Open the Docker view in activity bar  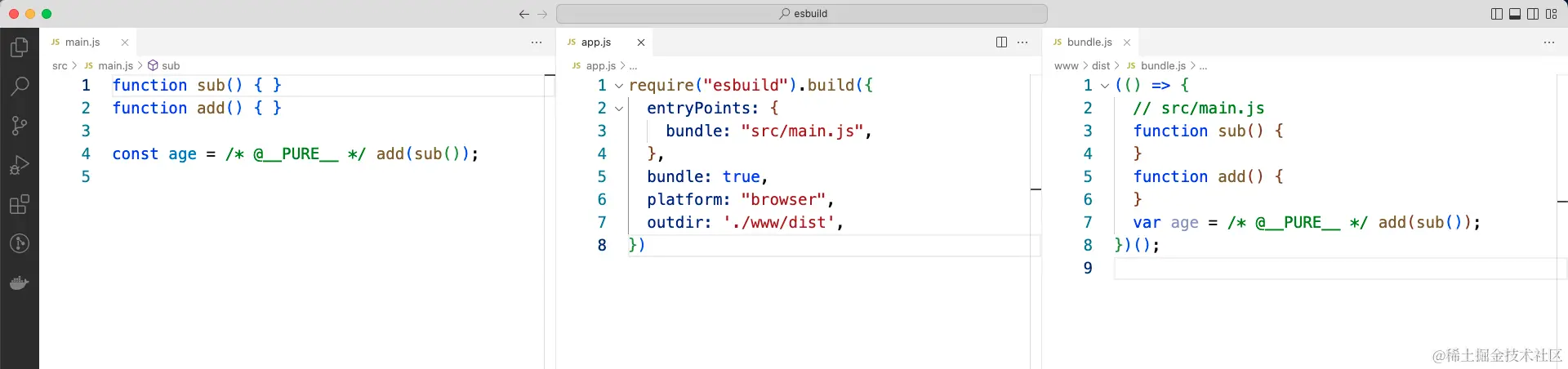(20, 283)
